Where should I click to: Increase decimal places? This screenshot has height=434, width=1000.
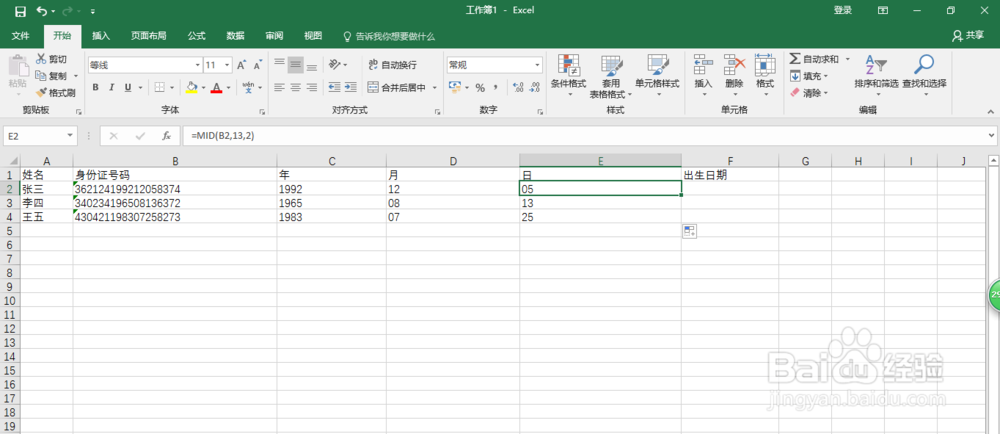tap(518, 88)
